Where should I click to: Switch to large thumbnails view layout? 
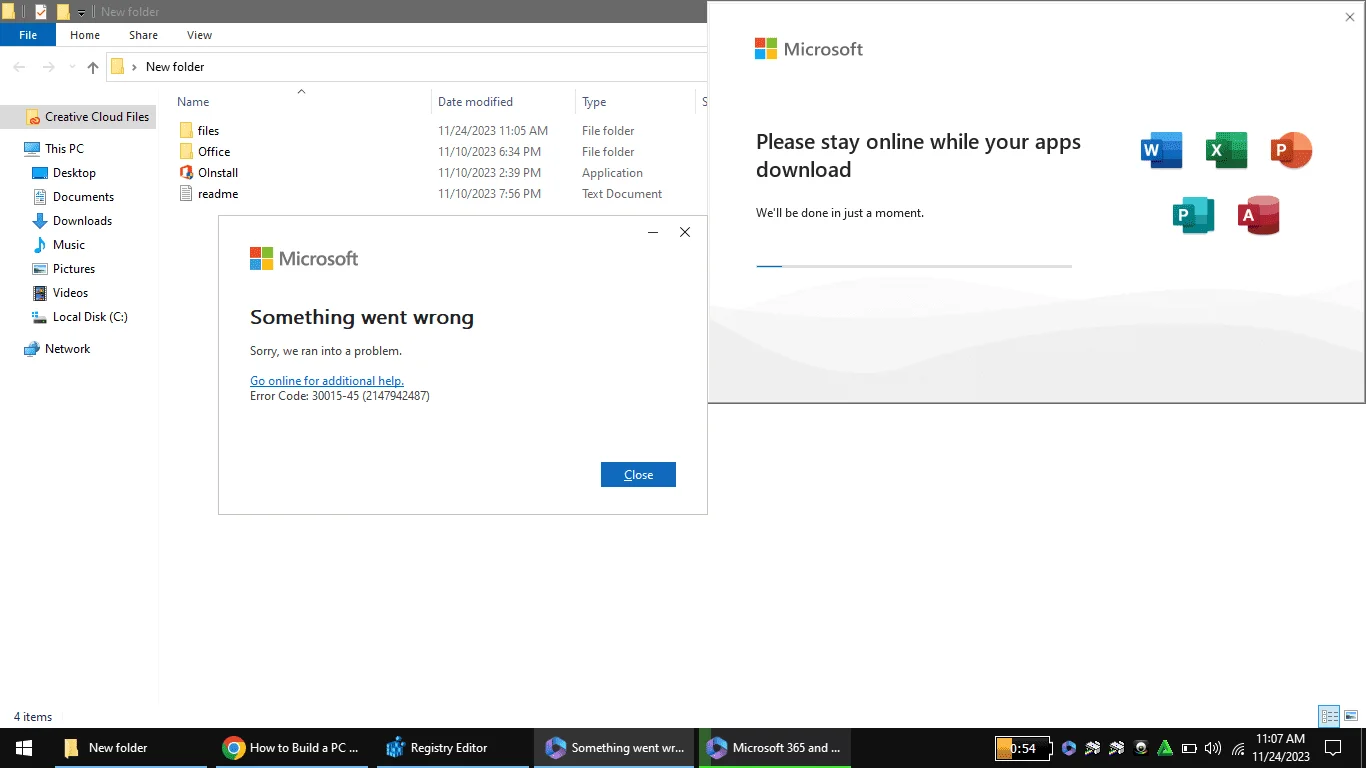tap(1351, 716)
